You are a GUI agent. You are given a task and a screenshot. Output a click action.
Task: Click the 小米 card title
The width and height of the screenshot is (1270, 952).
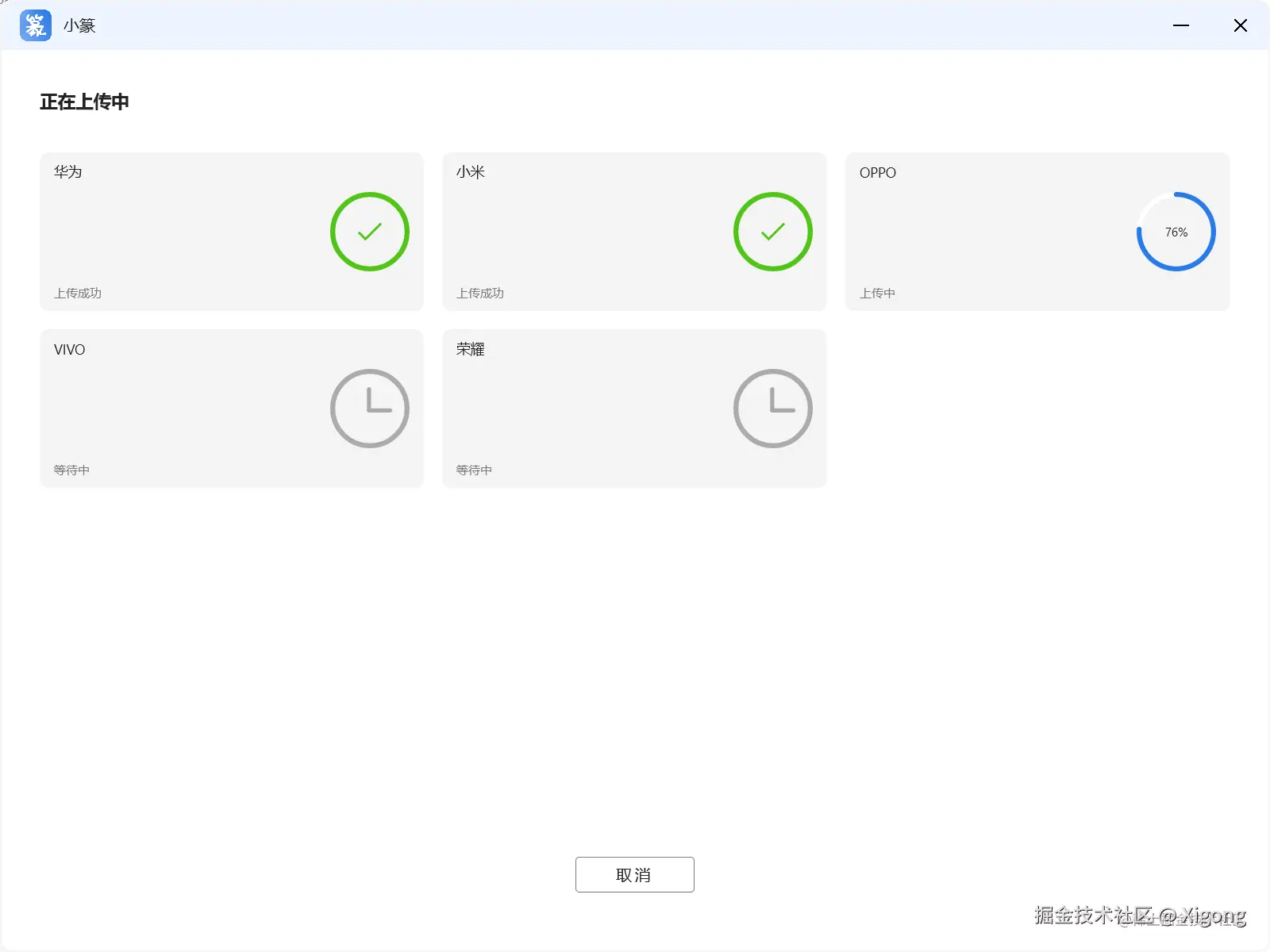click(471, 172)
